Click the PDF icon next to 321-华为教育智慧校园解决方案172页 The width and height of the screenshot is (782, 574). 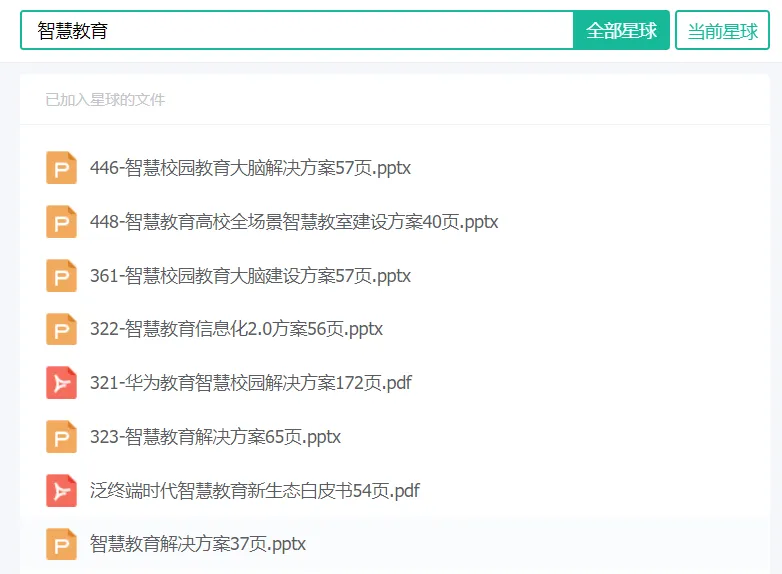(61, 383)
